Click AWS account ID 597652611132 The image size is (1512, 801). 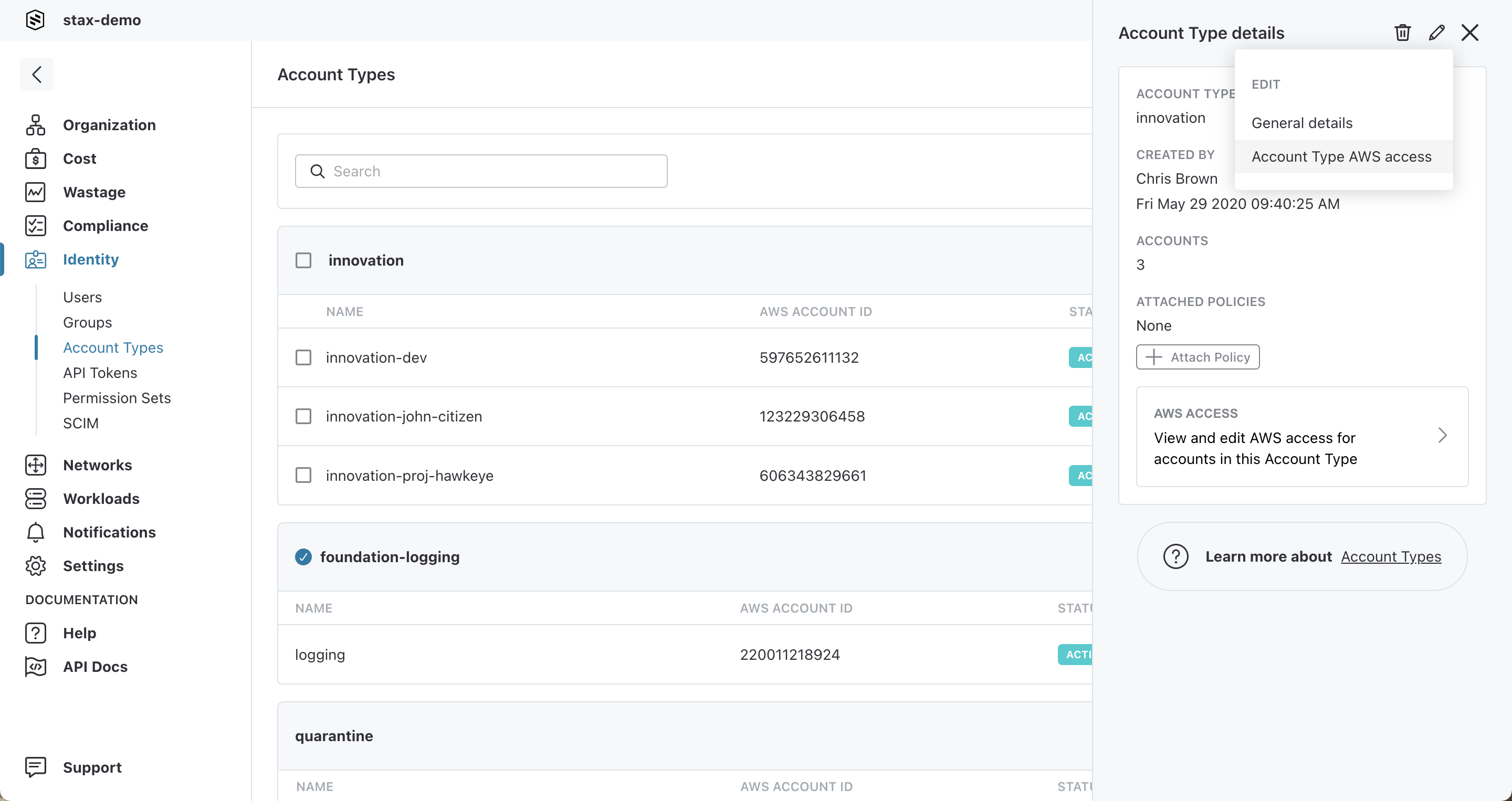(809, 358)
